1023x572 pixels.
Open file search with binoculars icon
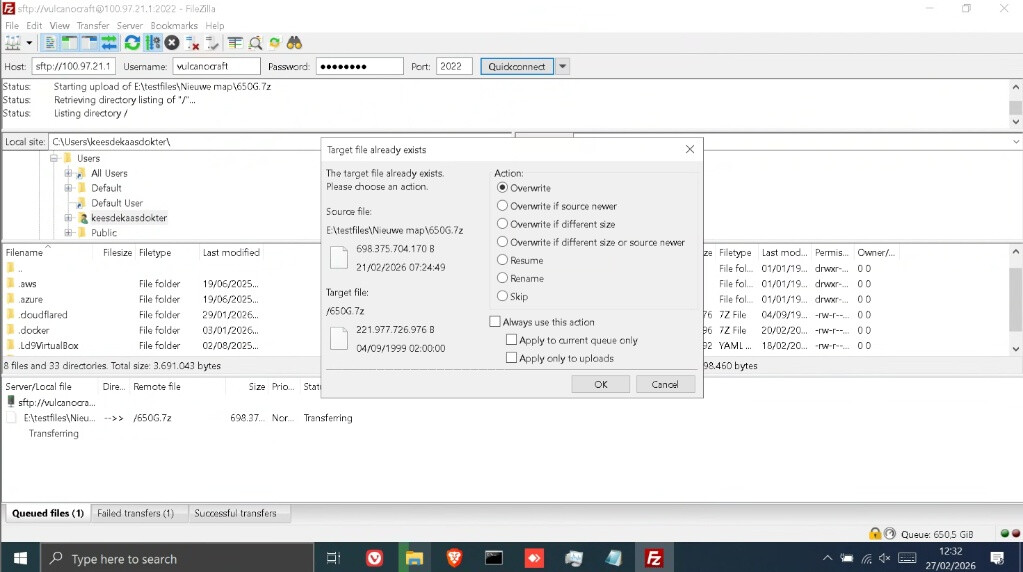[294, 43]
